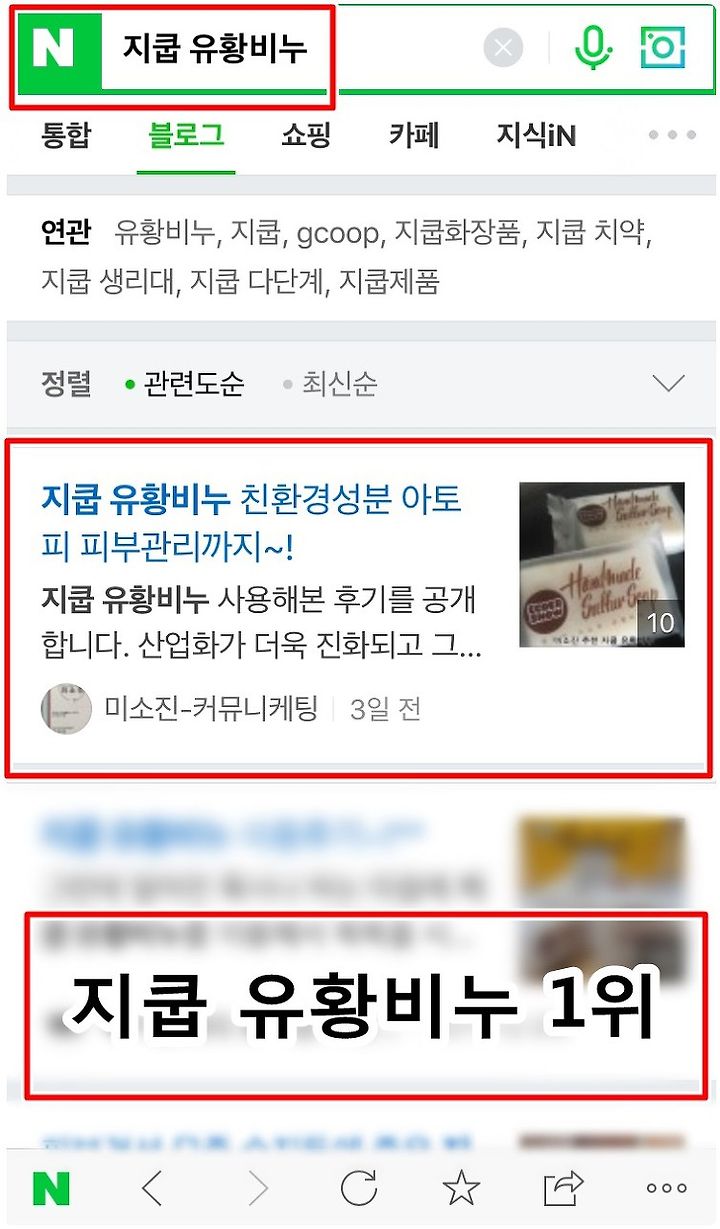720x1229 pixels.
Task: Open Smart Lens camera search icon
Action: (663, 47)
